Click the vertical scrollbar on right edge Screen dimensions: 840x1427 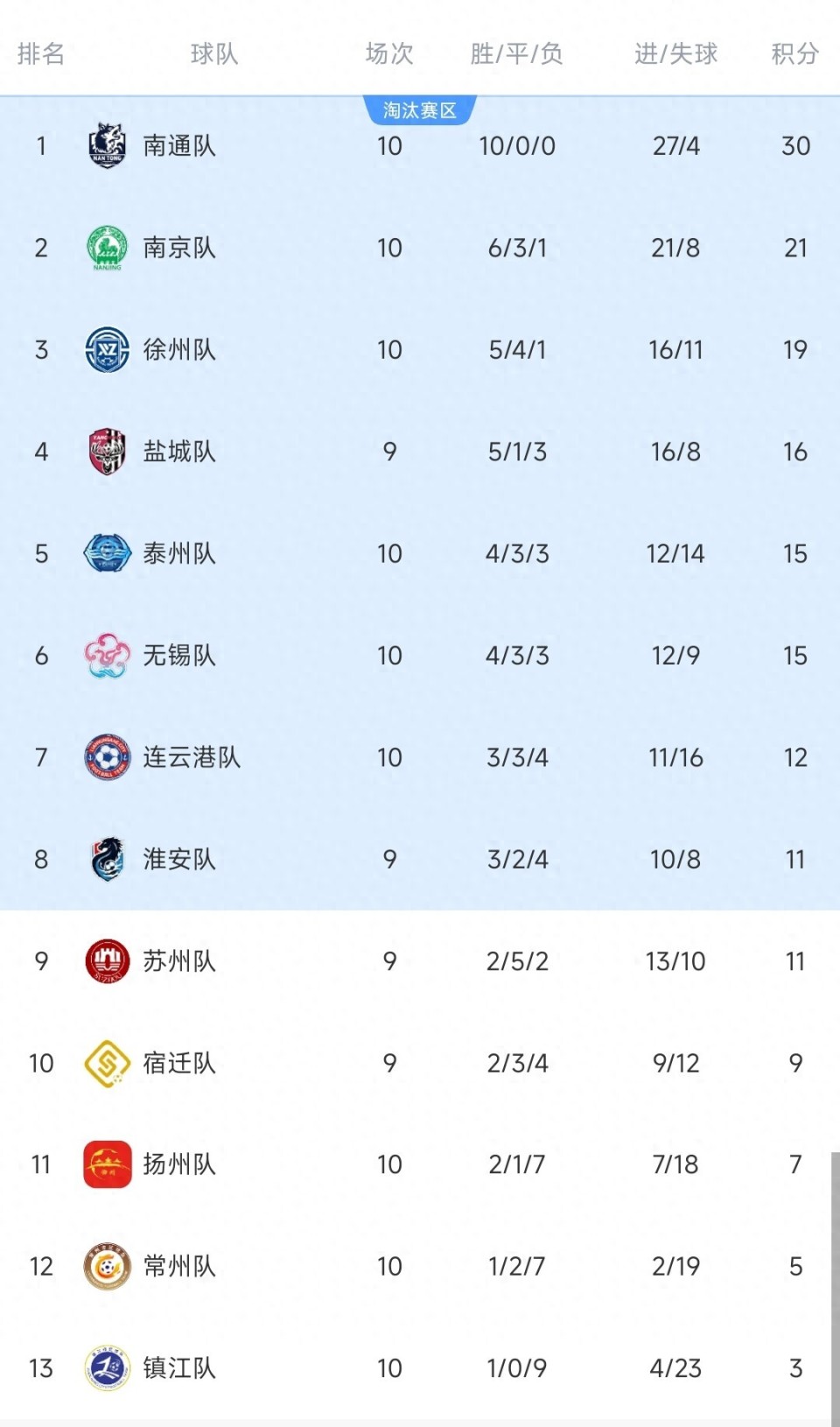pos(835,1287)
